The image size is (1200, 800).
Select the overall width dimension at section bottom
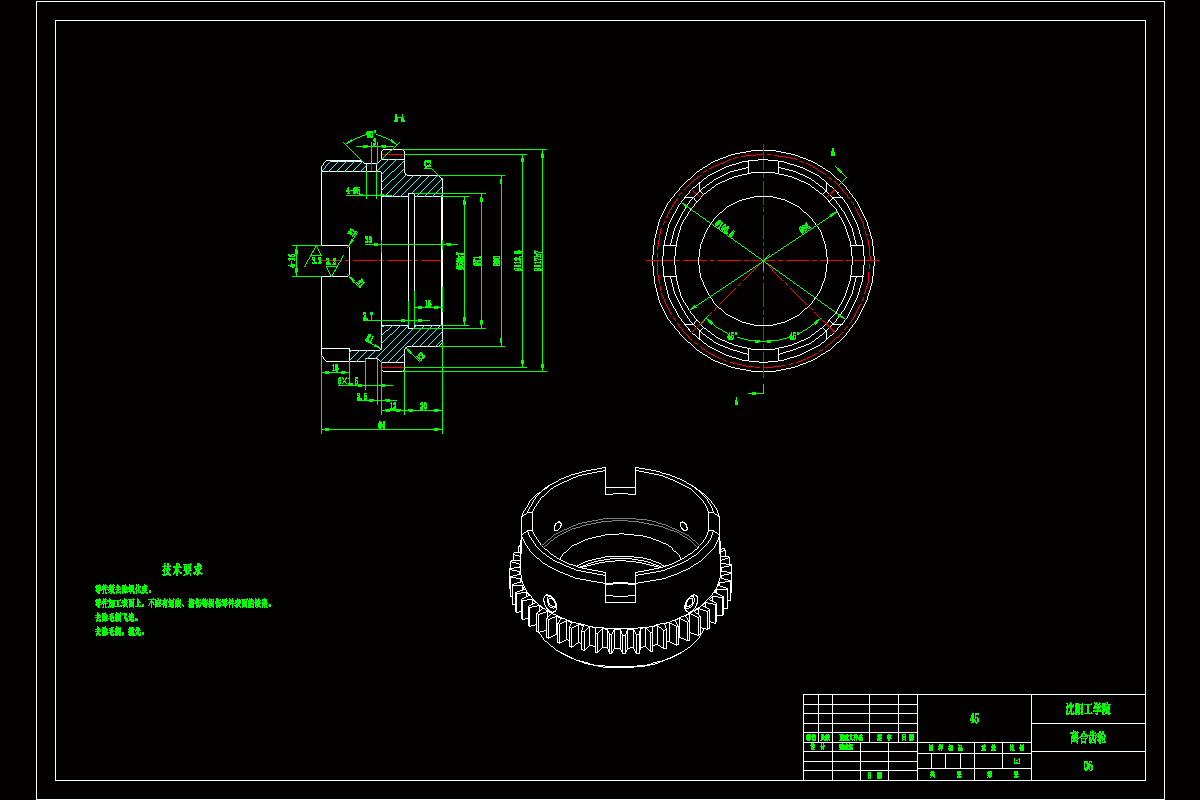(x=382, y=425)
